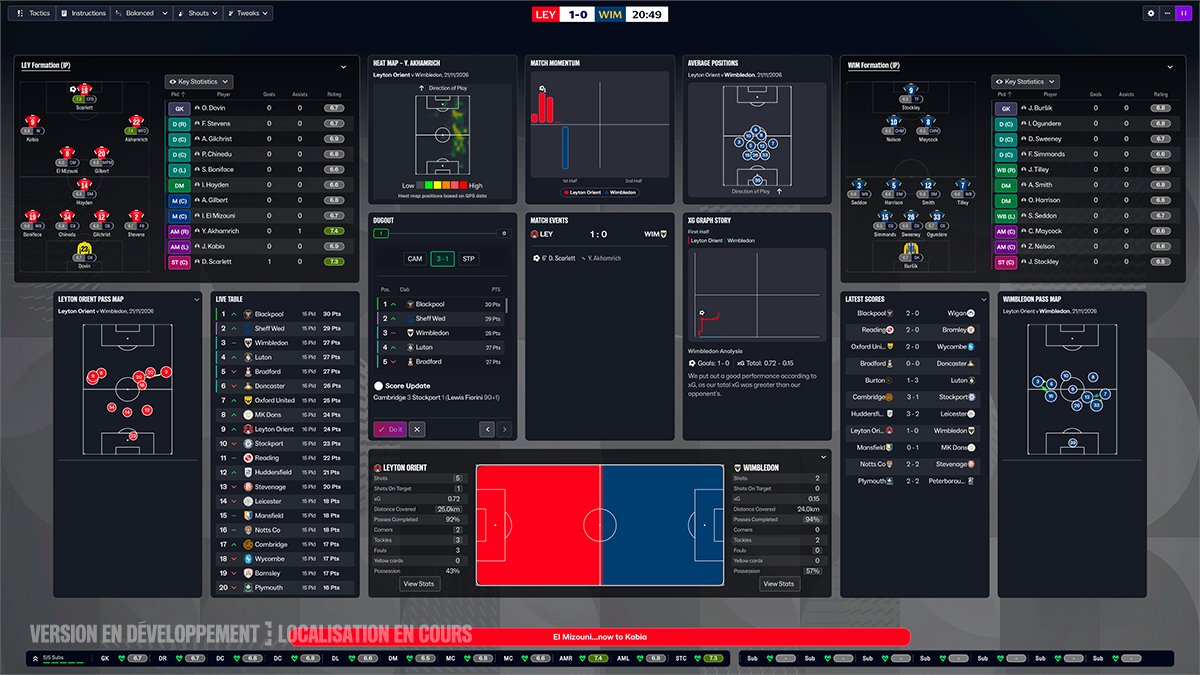Toggle Wimbledon in xG Graph Story
Image resolution: width=1200 pixels, height=675 pixels.
tap(741, 241)
